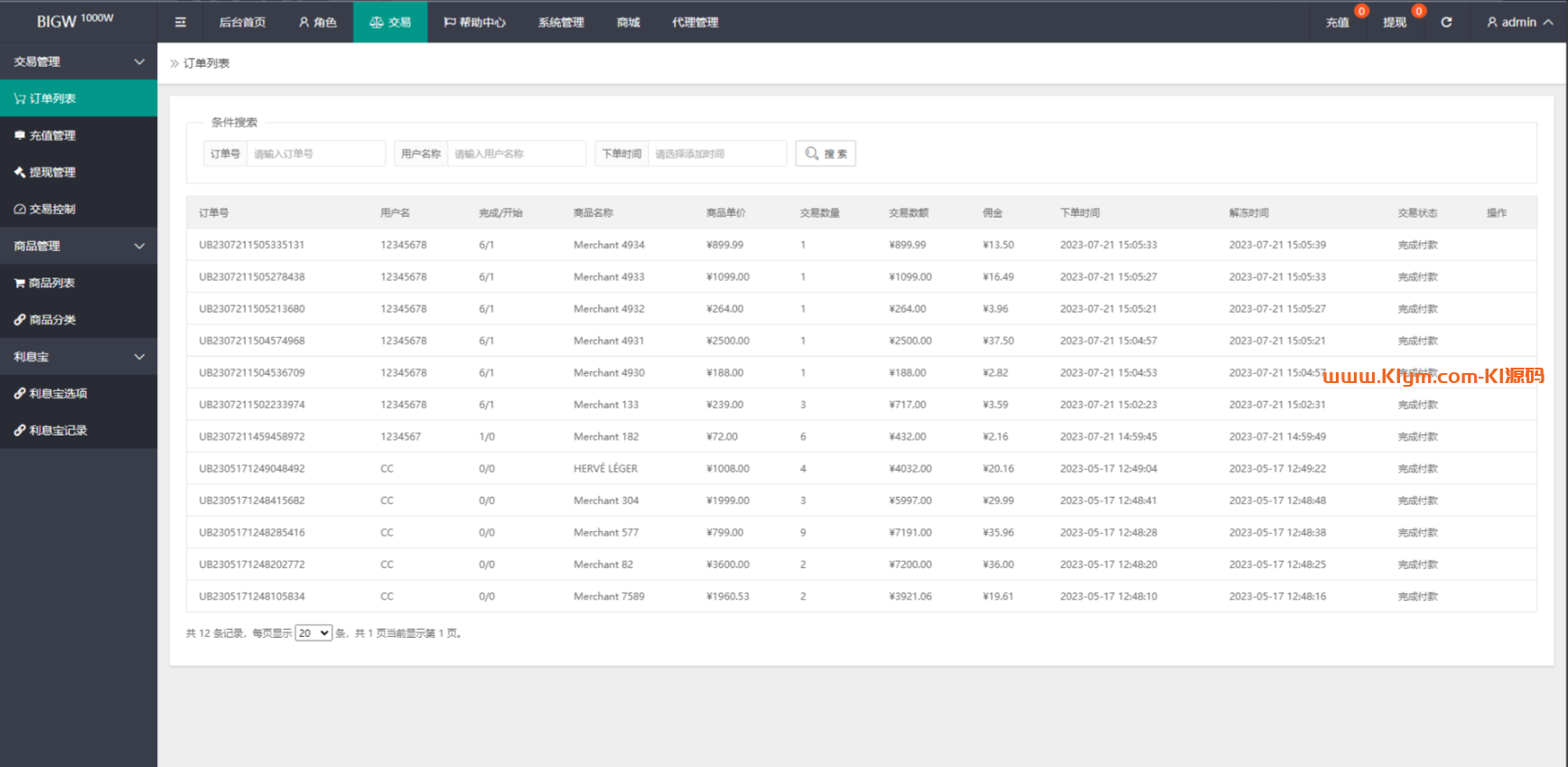Click the 搜索 search button
The width and height of the screenshot is (1568, 767).
tap(826, 154)
